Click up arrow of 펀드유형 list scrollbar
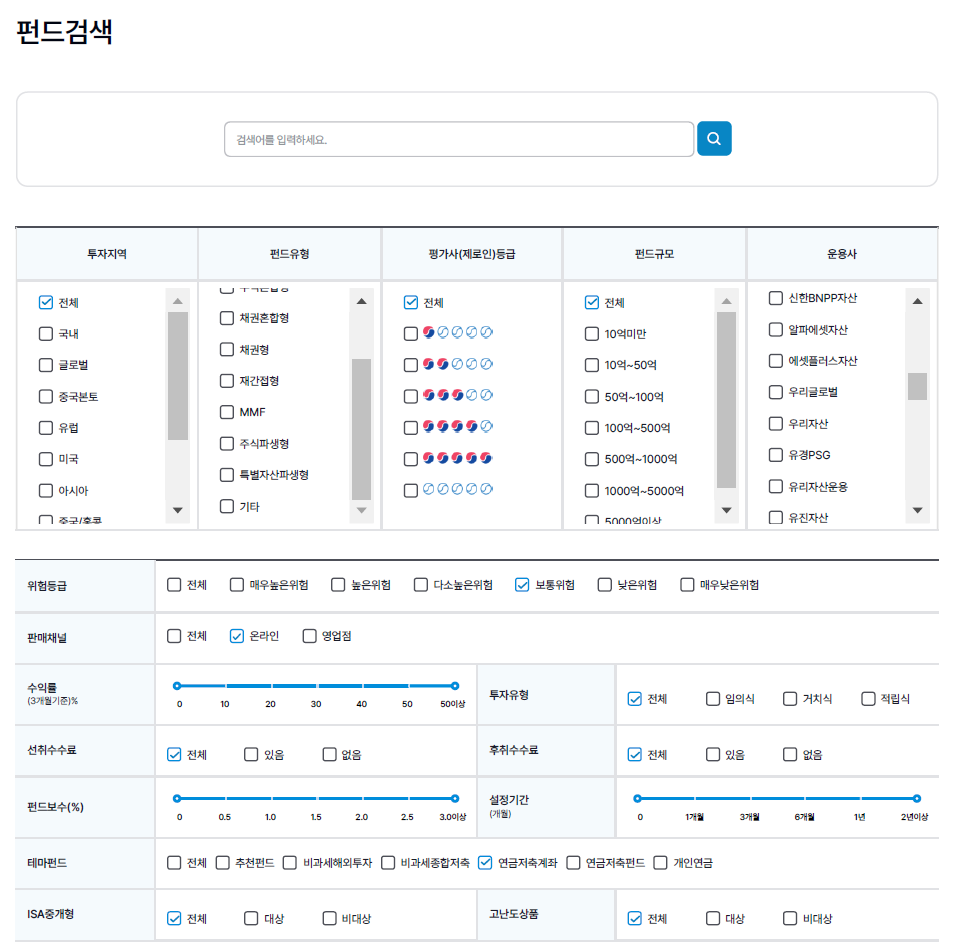The height and width of the screenshot is (952, 959). (x=361, y=301)
